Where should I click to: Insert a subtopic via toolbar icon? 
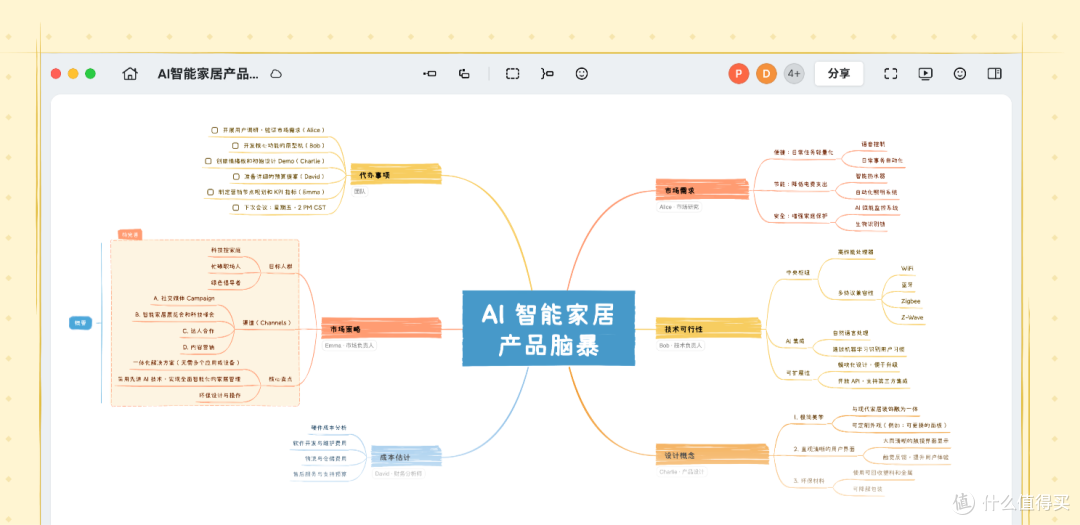(x=464, y=74)
